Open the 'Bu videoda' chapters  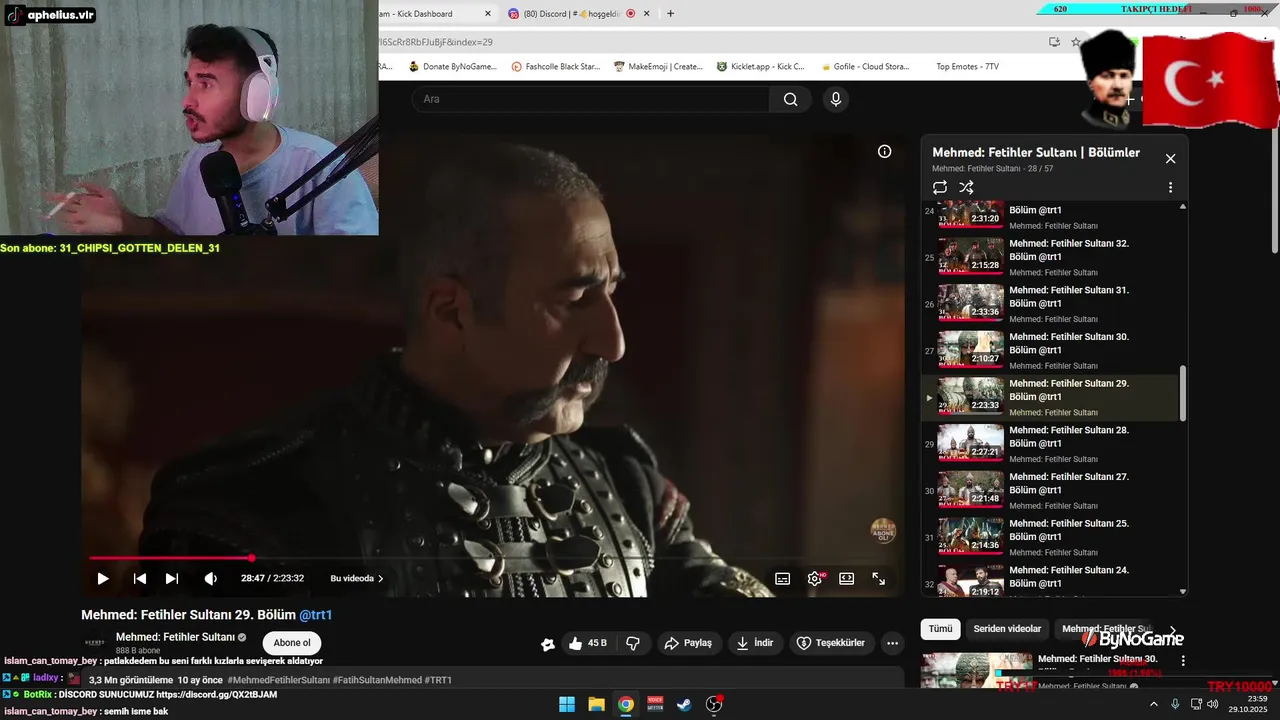(357, 578)
